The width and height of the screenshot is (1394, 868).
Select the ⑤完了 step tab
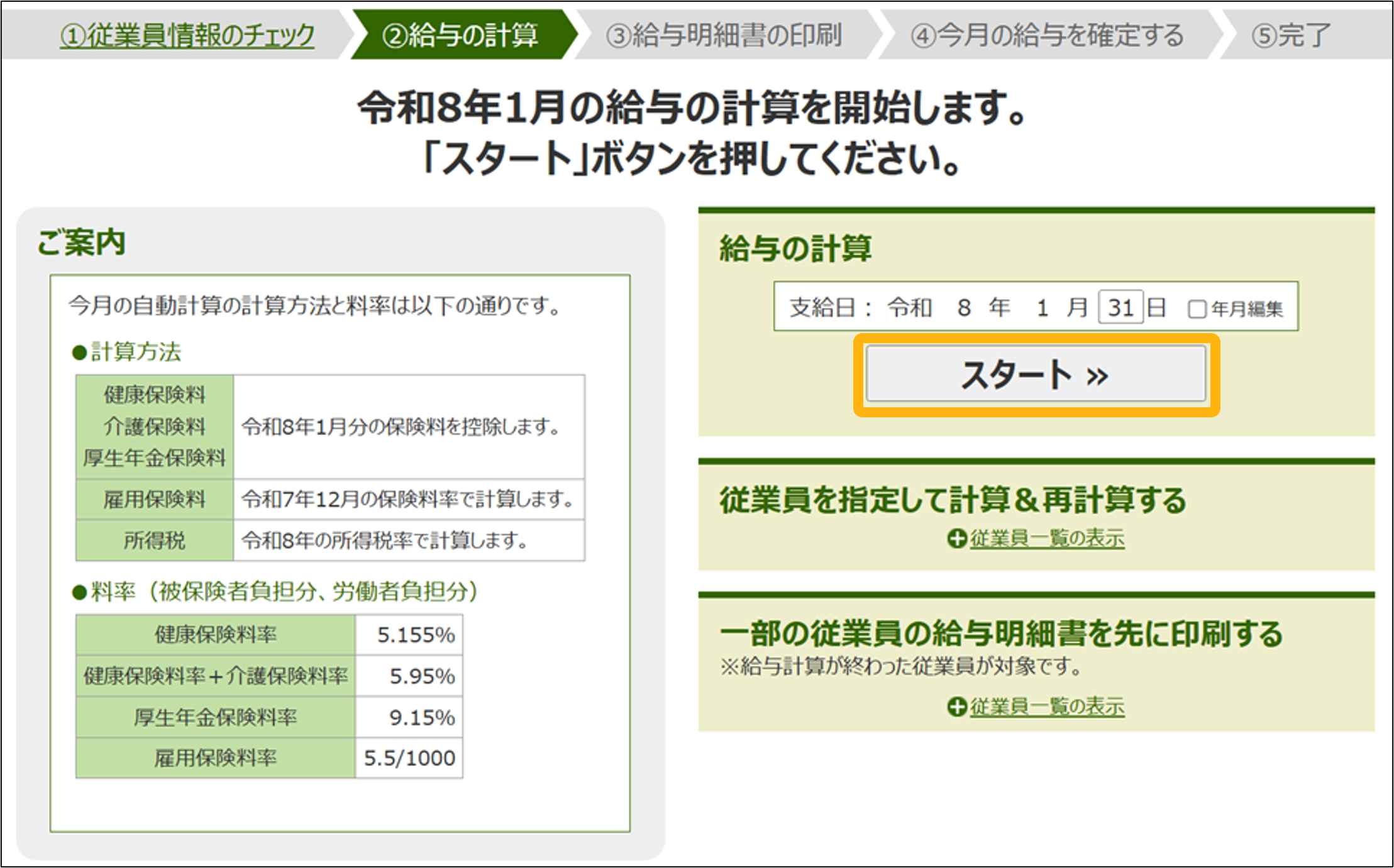[x=1291, y=35]
